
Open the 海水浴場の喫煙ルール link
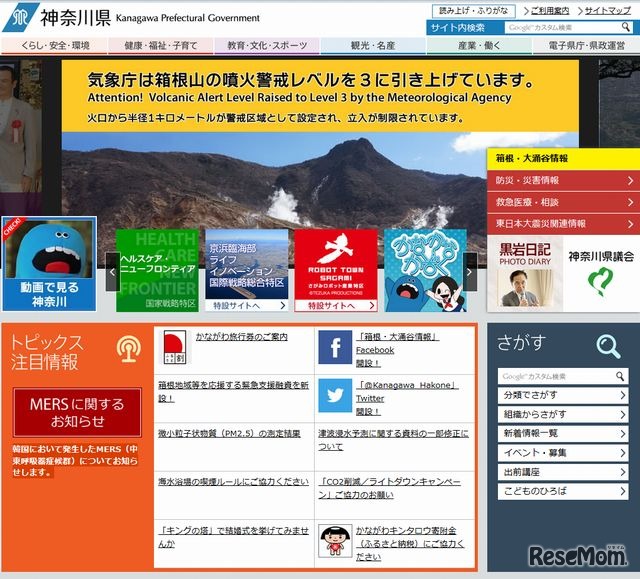[x=233, y=481]
